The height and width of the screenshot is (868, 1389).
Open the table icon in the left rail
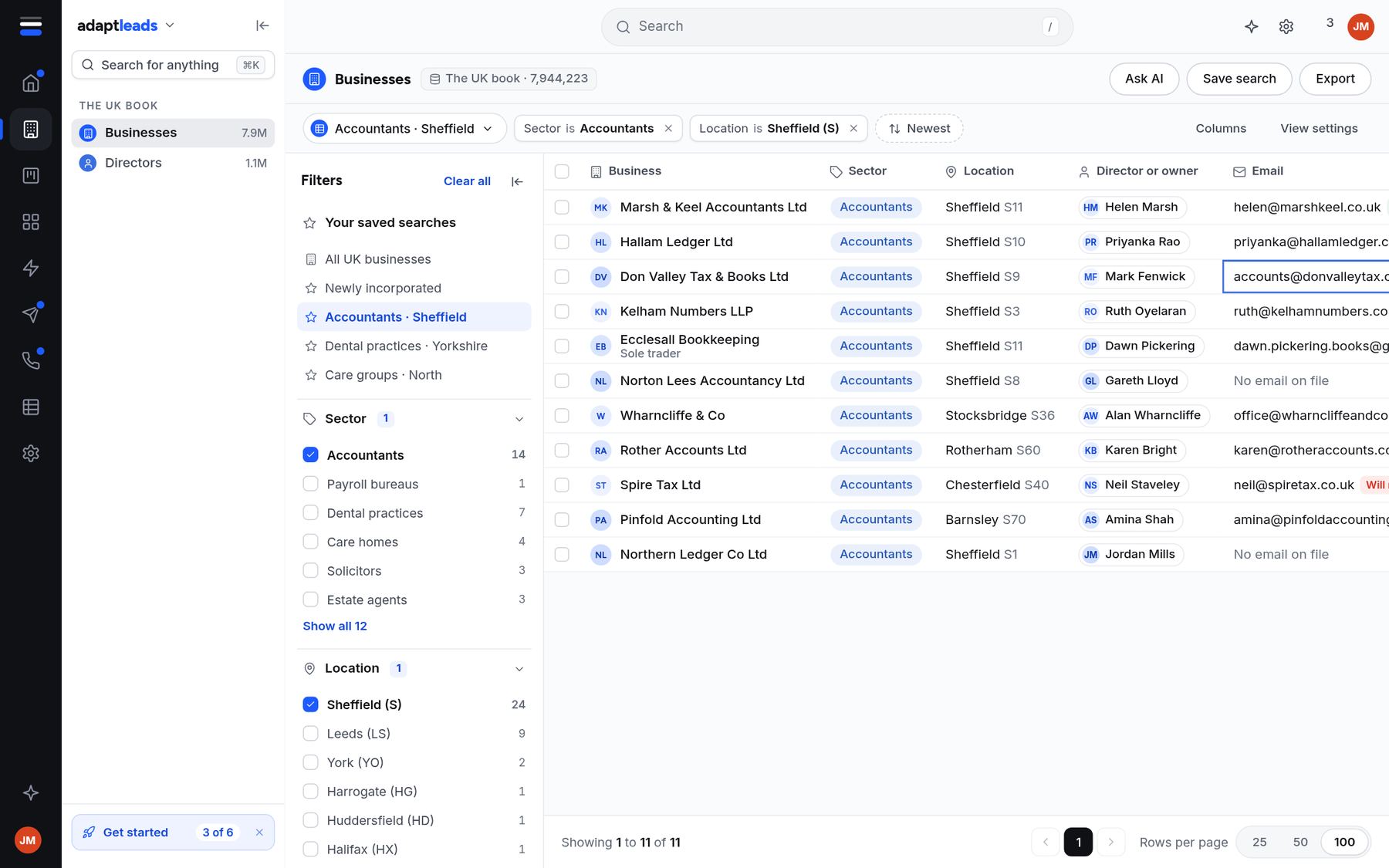pos(31,407)
